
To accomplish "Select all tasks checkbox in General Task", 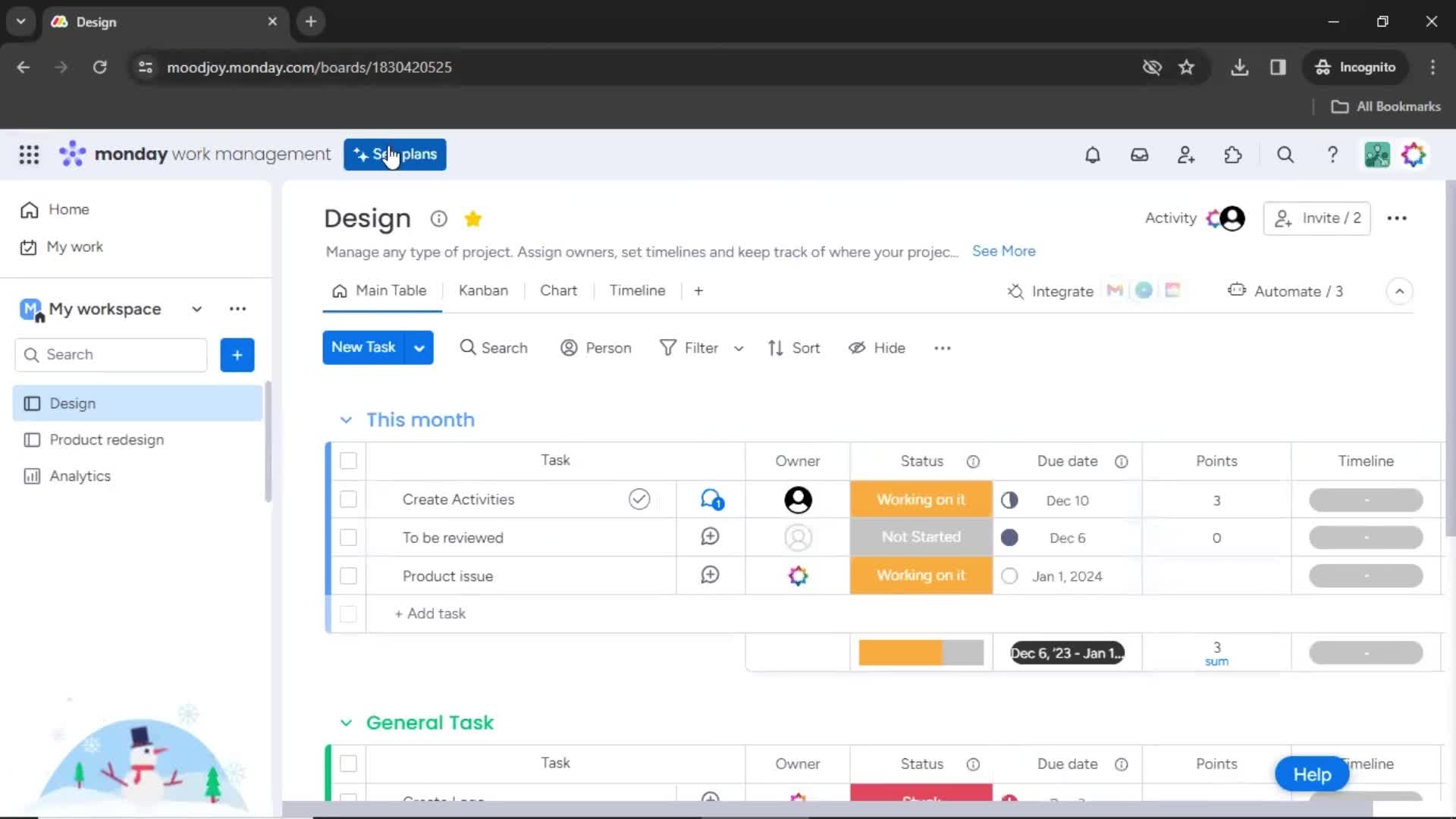I will tap(348, 764).
